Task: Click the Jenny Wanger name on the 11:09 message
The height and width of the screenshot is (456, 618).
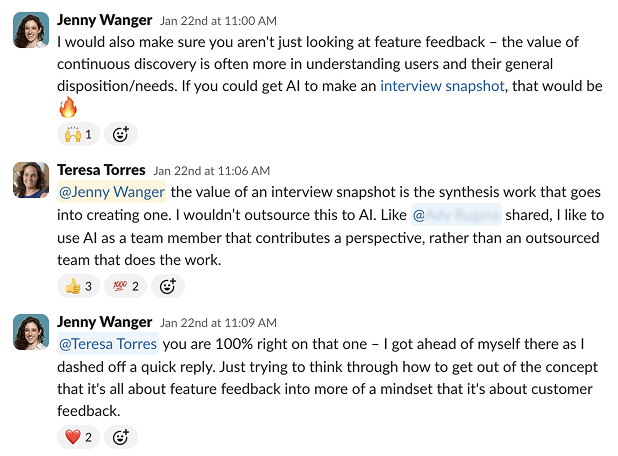Action: pyautogui.click(x=105, y=322)
